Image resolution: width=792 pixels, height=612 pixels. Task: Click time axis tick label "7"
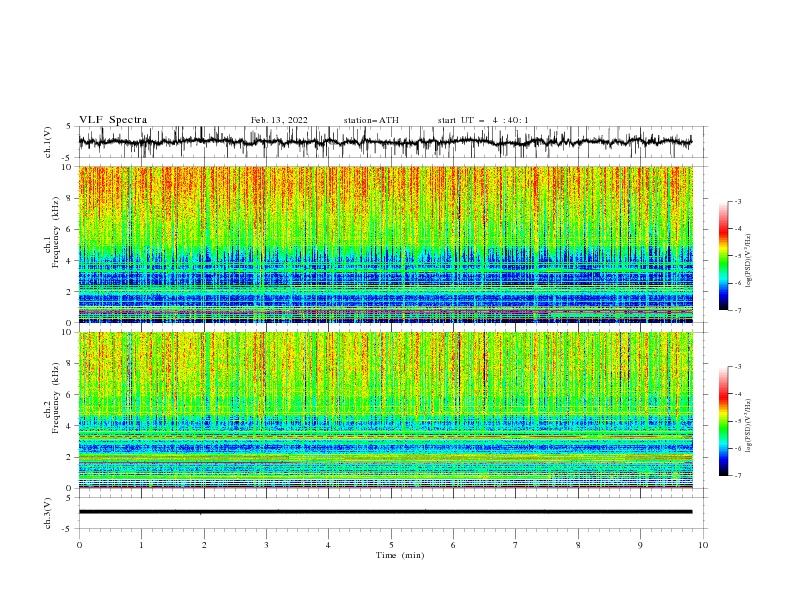tap(516, 545)
